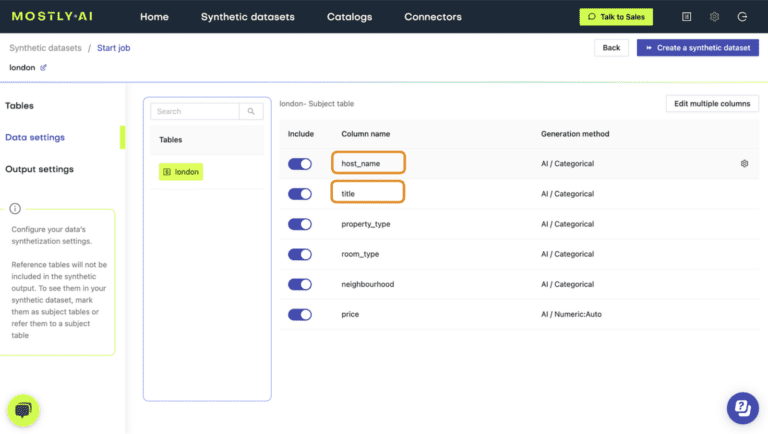Click the Column name header
The image size is (768, 434).
[365, 134]
